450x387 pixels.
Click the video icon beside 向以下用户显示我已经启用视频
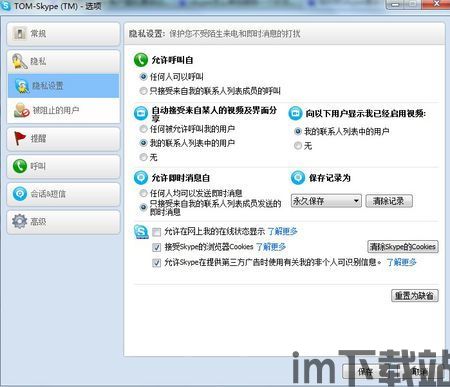(295, 113)
